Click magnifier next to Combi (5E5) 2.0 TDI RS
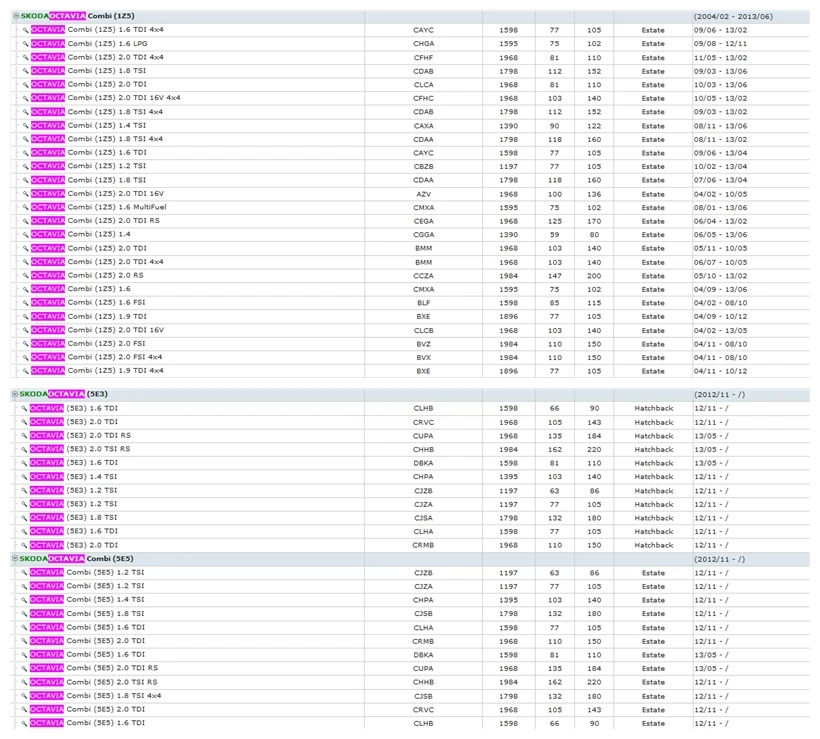 coord(24,668)
